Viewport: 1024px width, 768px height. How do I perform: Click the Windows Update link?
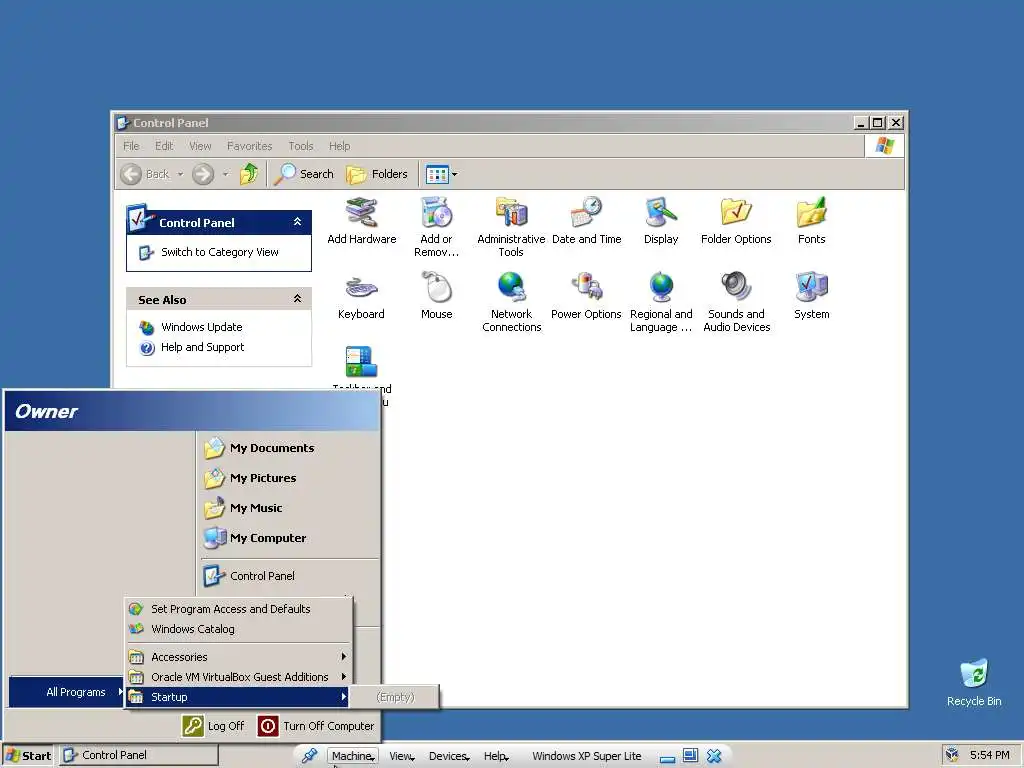coord(191,327)
